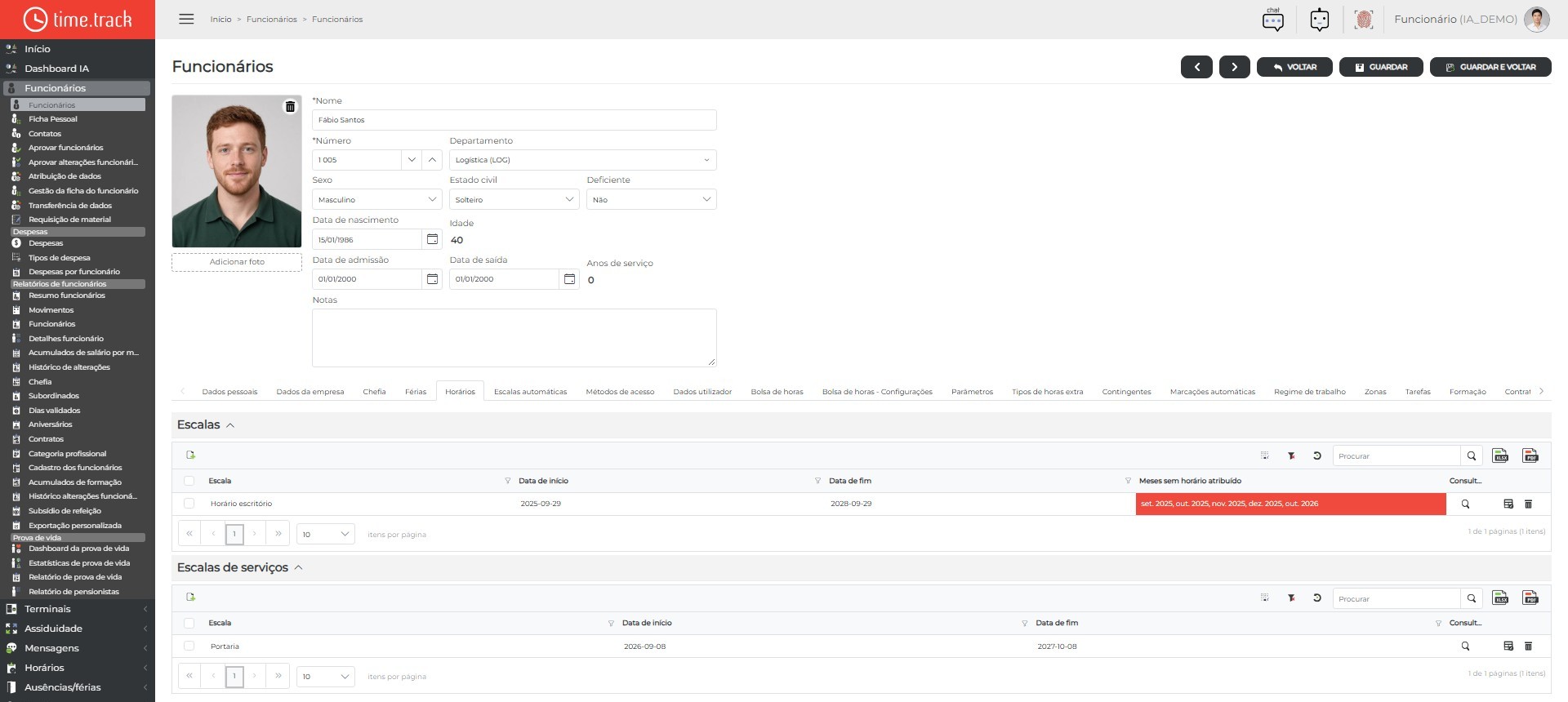1568x702 pixels.
Task: Click the Notas text area
Action: click(514, 338)
